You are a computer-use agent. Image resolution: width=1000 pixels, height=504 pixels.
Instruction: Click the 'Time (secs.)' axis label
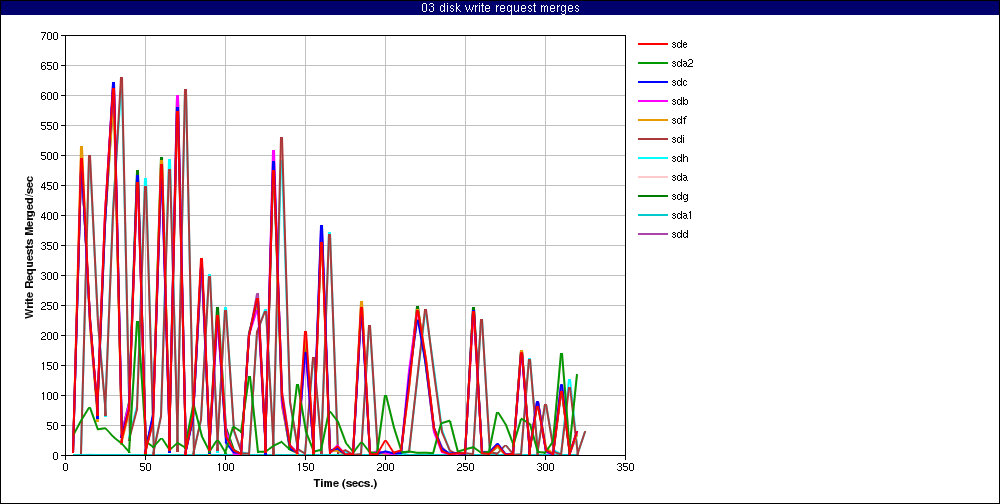pos(345,483)
